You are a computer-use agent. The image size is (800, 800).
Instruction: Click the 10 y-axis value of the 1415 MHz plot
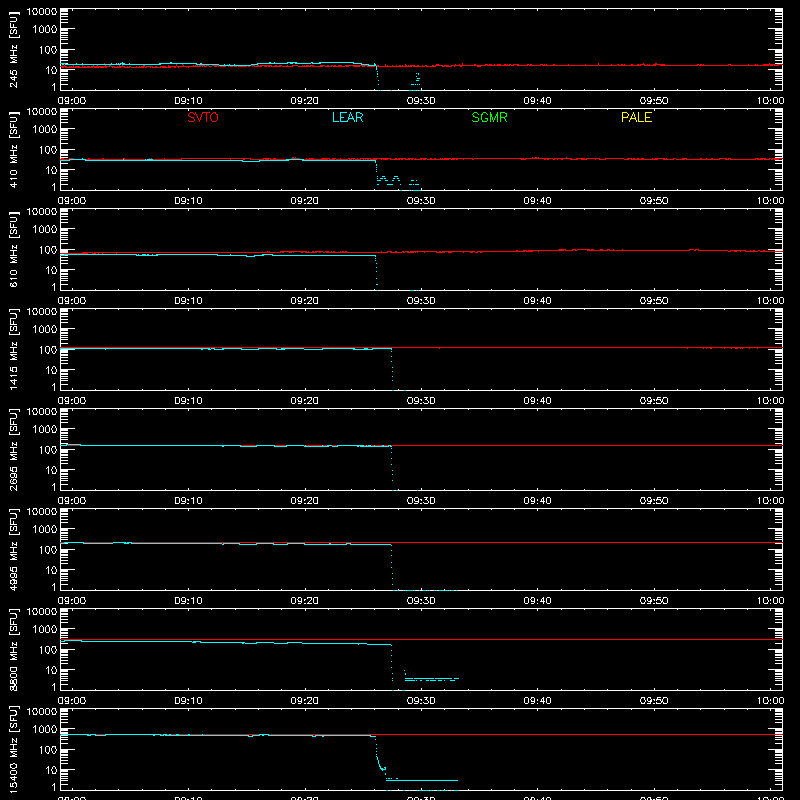pyautogui.click(x=51, y=370)
